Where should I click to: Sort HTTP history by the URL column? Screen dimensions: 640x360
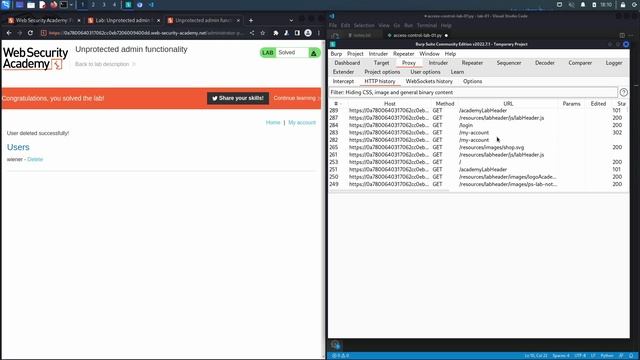tap(508, 104)
